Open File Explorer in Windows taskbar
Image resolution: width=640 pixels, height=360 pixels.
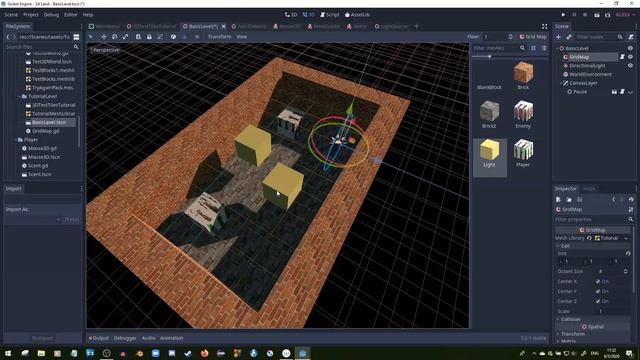point(41,353)
